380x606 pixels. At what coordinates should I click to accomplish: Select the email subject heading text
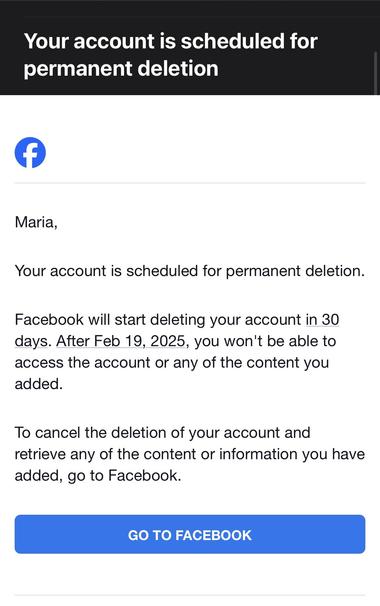(x=170, y=54)
